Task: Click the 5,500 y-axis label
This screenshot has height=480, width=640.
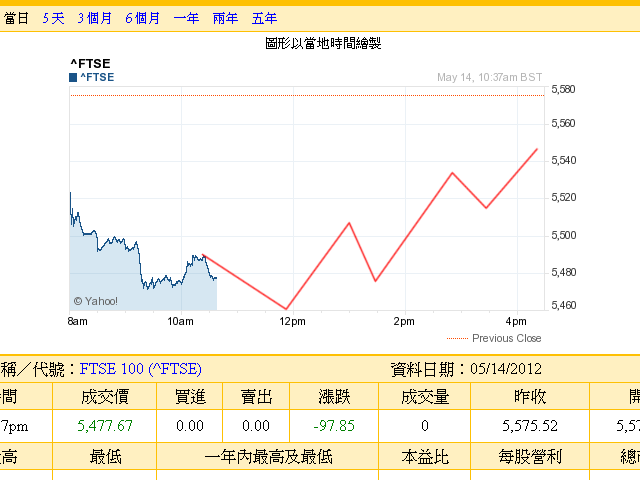Action: 564,236
